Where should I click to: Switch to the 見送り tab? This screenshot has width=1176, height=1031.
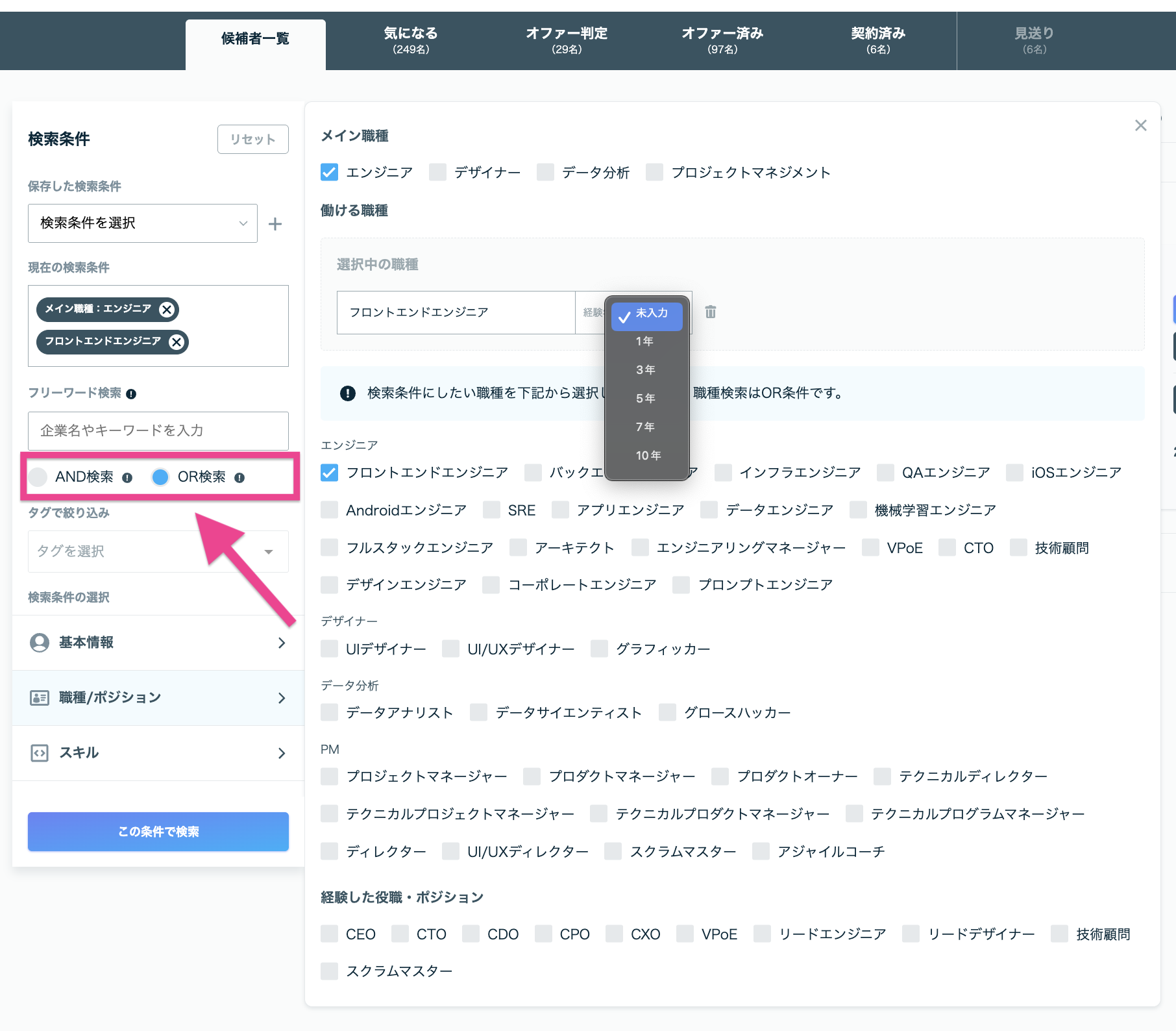pyautogui.click(x=1035, y=40)
